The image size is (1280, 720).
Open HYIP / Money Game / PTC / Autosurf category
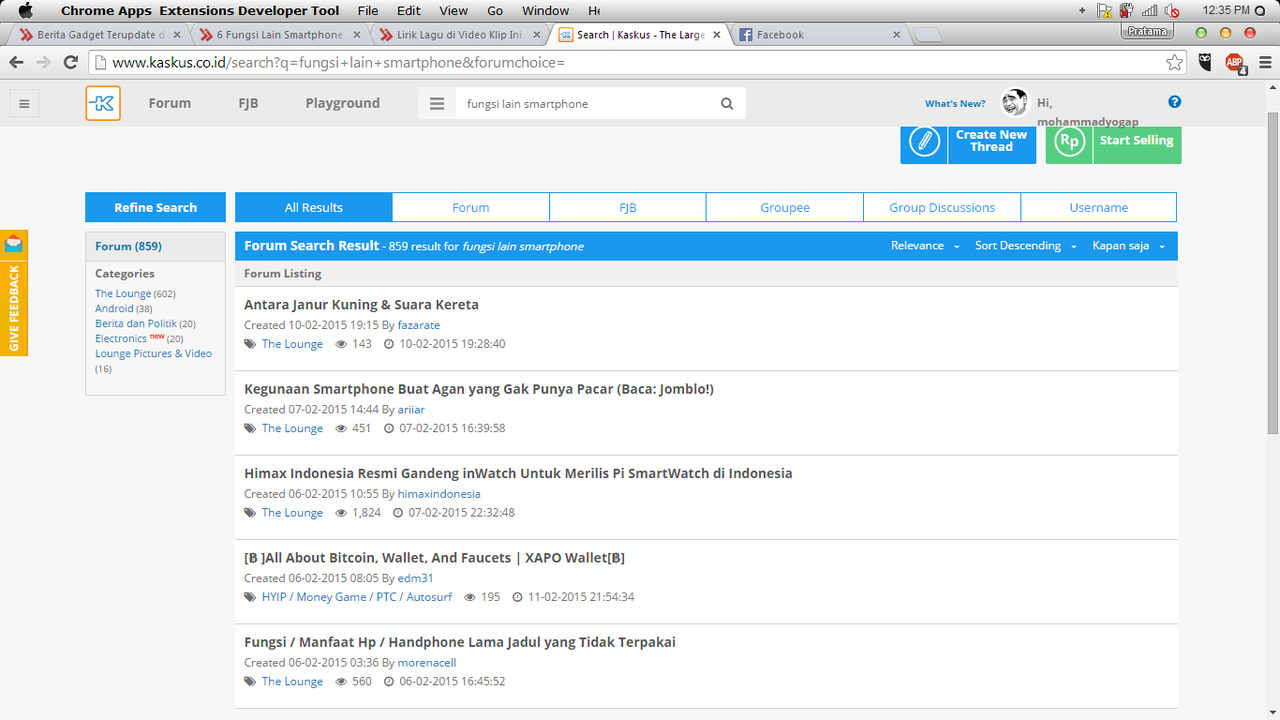point(357,597)
